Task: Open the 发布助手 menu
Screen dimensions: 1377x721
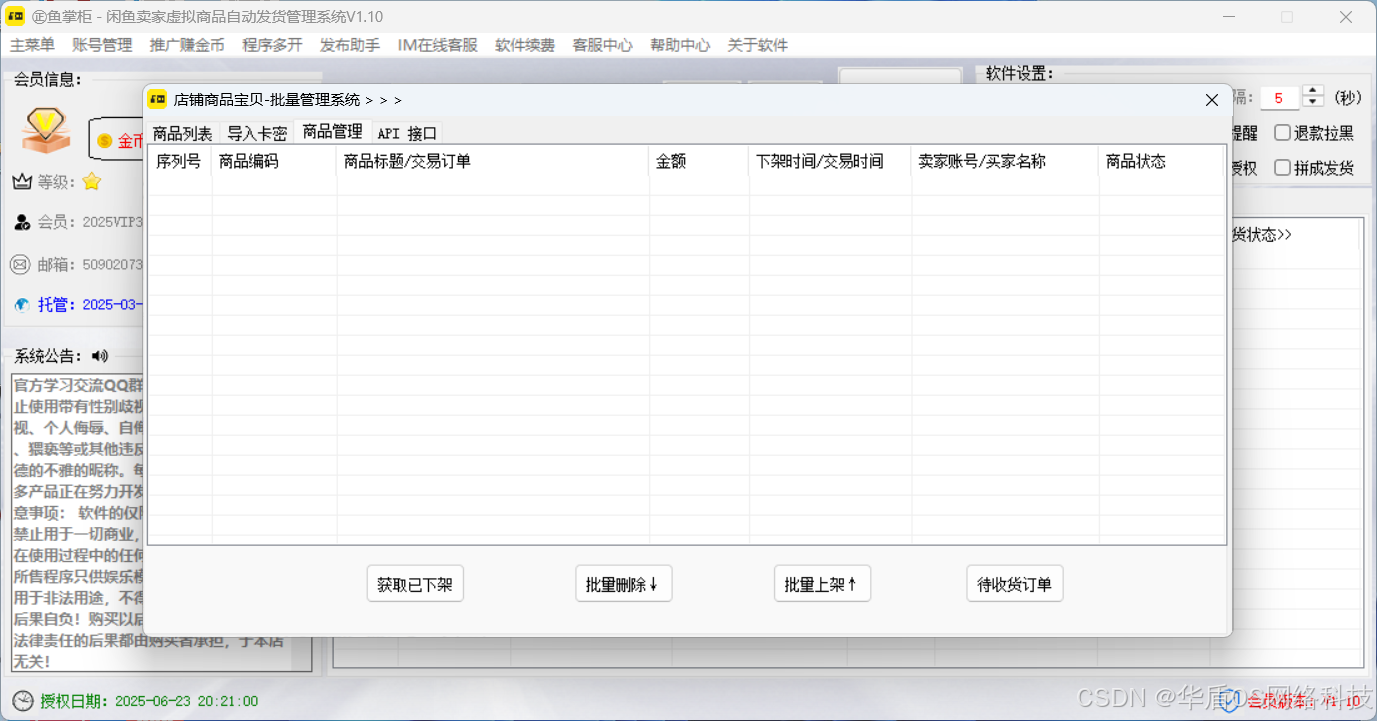Action: pyautogui.click(x=350, y=45)
